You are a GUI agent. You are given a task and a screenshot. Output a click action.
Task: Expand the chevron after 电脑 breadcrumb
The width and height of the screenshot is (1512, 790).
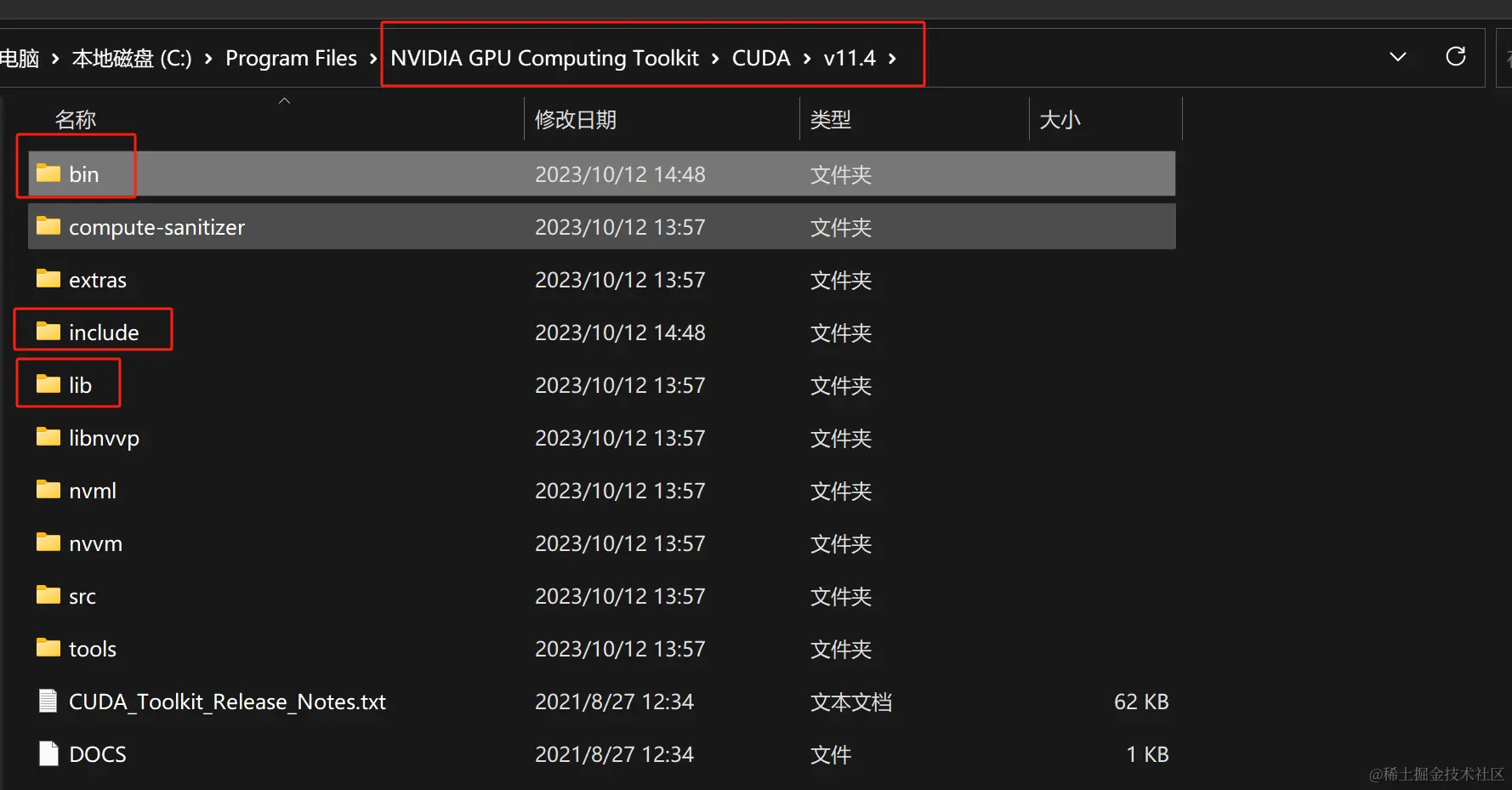[55, 59]
